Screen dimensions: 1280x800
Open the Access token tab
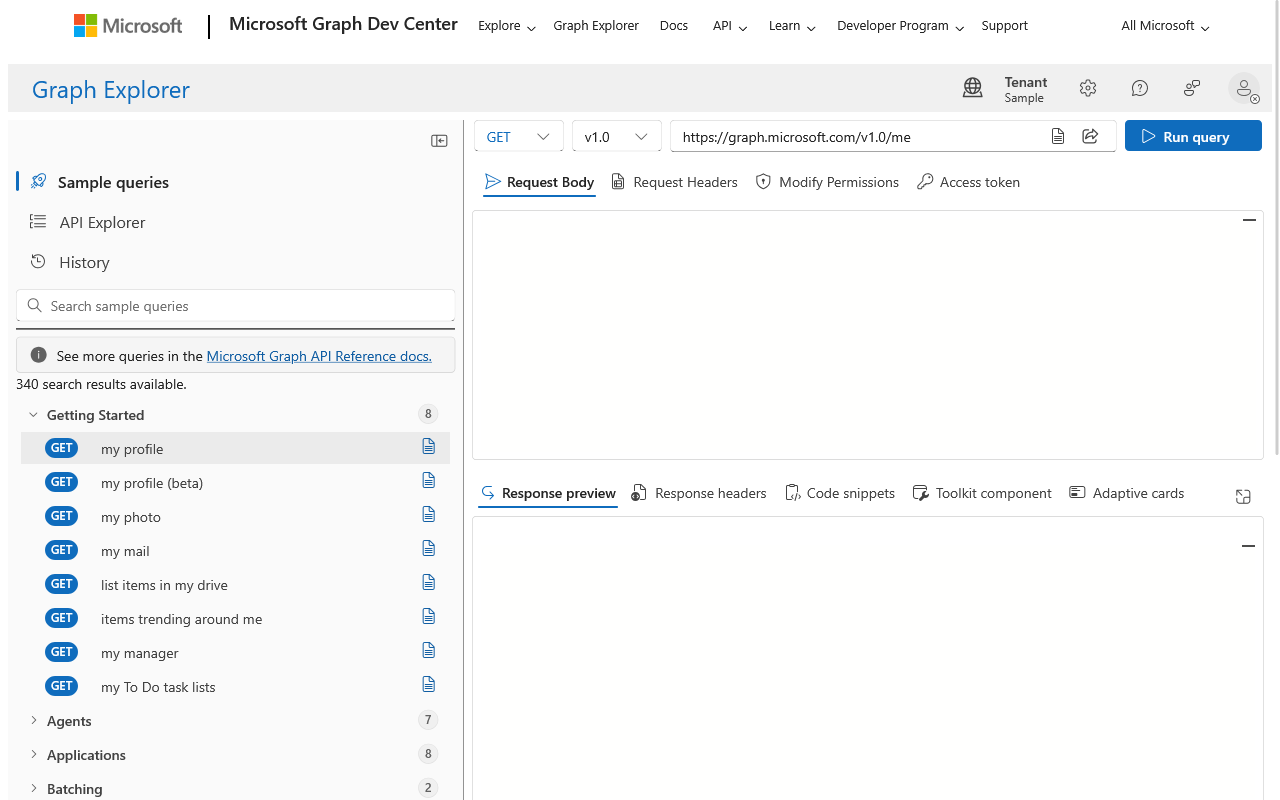click(969, 182)
